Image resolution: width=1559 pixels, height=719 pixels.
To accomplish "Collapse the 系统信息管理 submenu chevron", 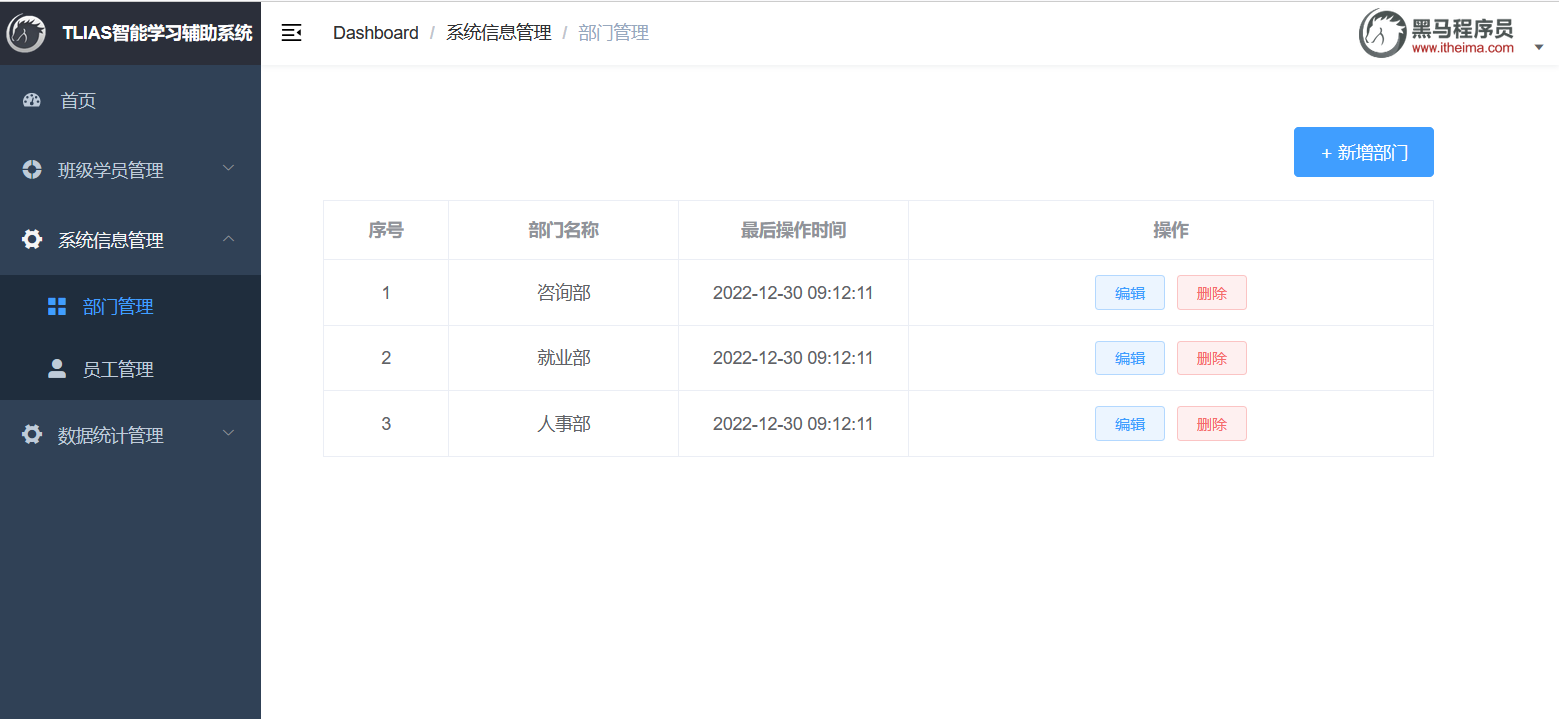I will click(x=228, y=239).
